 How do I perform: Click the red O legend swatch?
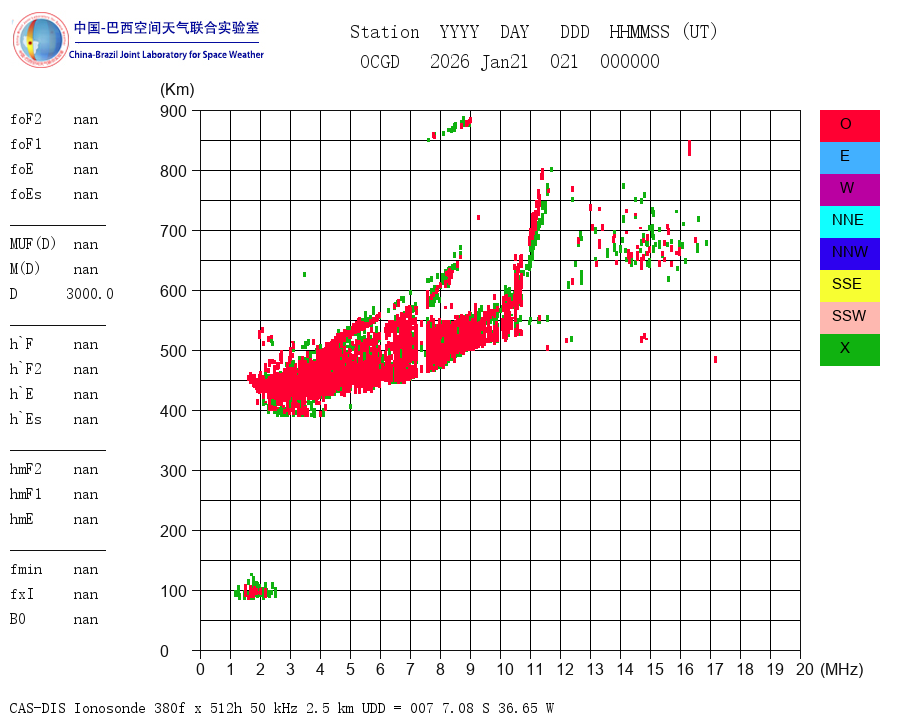click(x=849, y=126)
